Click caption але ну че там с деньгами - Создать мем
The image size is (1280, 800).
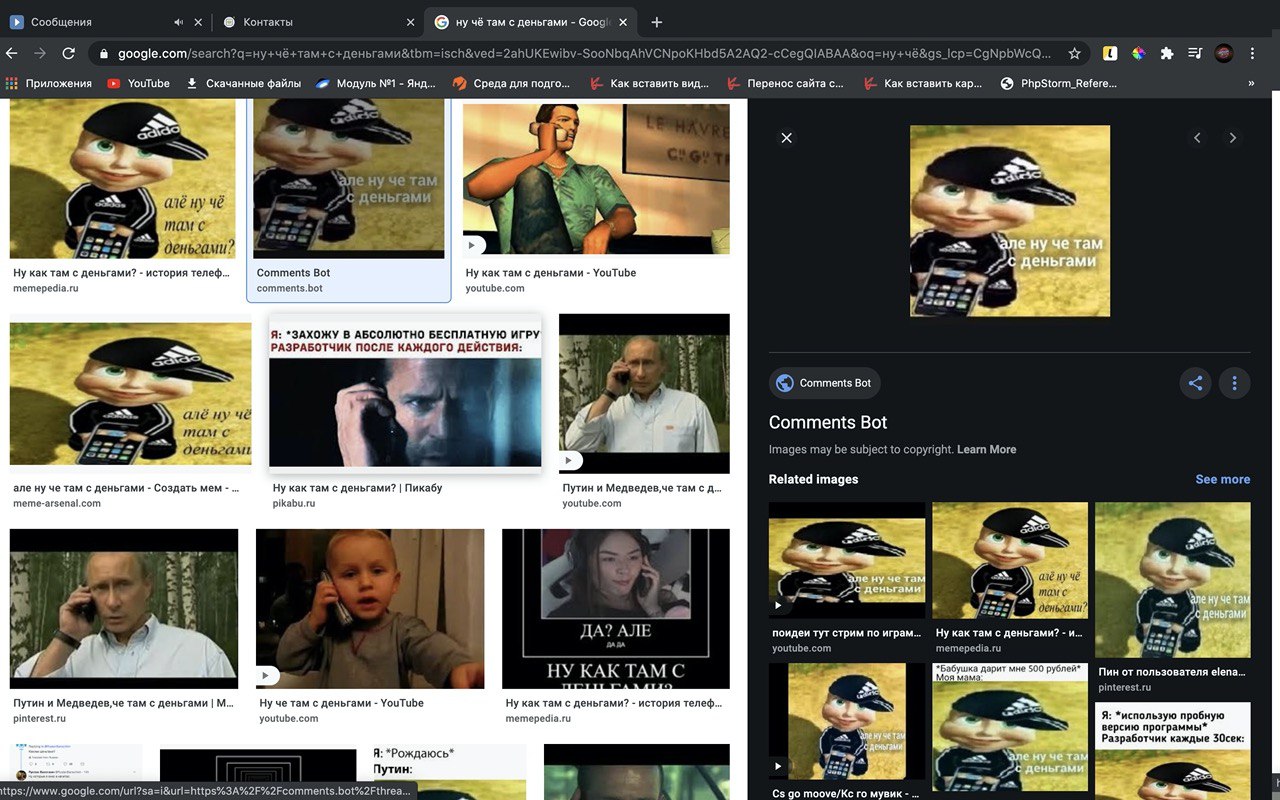click(x=126, y=488)
